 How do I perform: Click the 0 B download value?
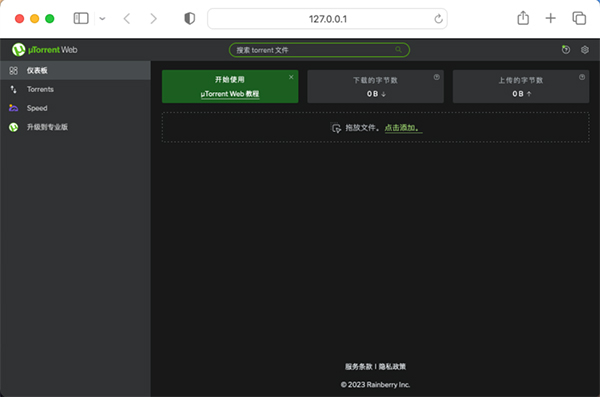click(x=372, y=94)
